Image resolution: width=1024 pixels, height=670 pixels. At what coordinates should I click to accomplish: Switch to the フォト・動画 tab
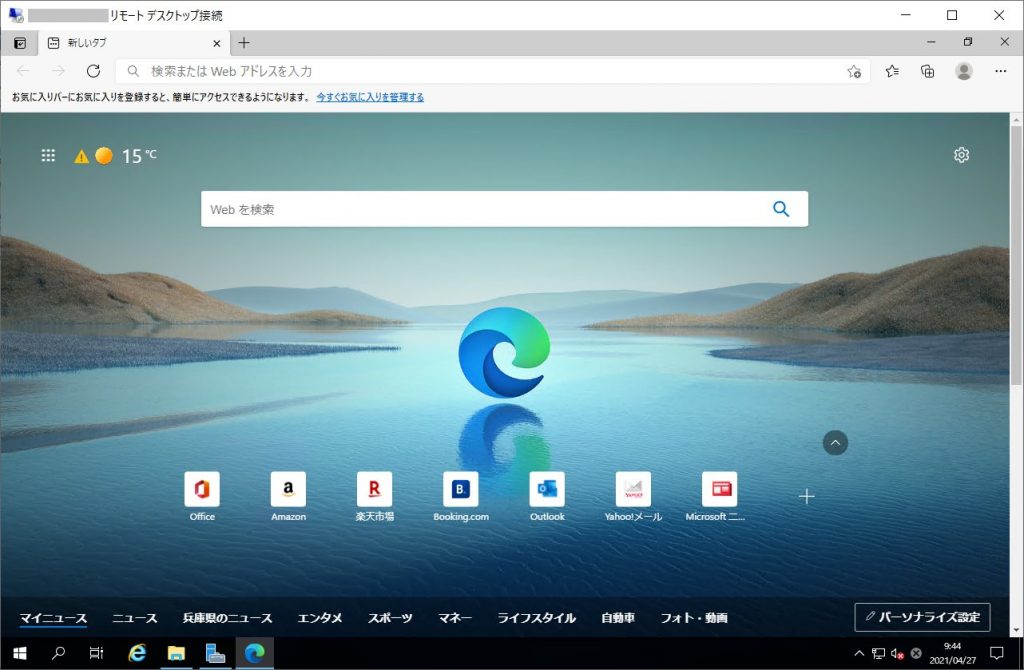(694, 618)
